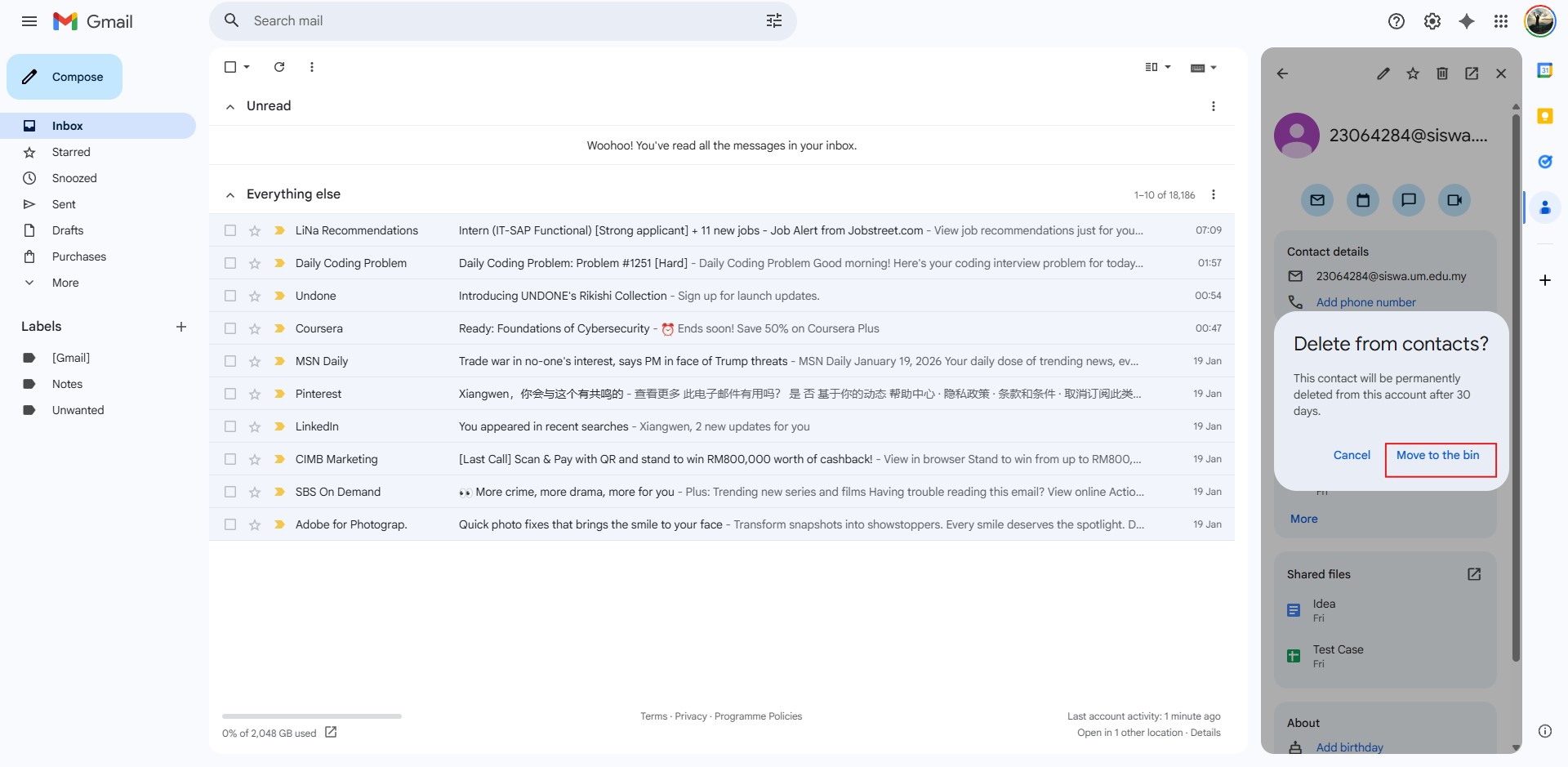Open Google Keep in side panel

(1544, 116)
